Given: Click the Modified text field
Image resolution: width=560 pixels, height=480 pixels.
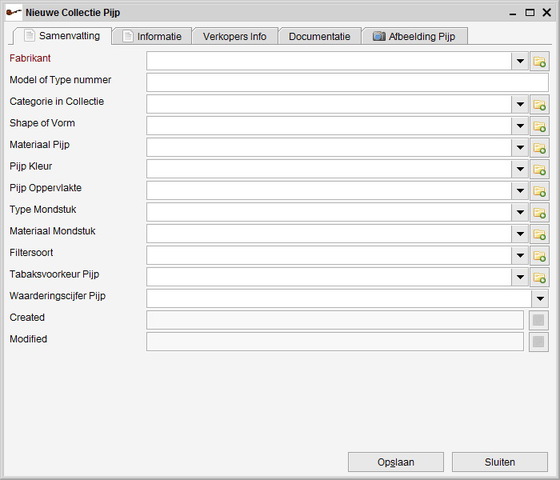Looking at the screenshot, I should point(335,342).
